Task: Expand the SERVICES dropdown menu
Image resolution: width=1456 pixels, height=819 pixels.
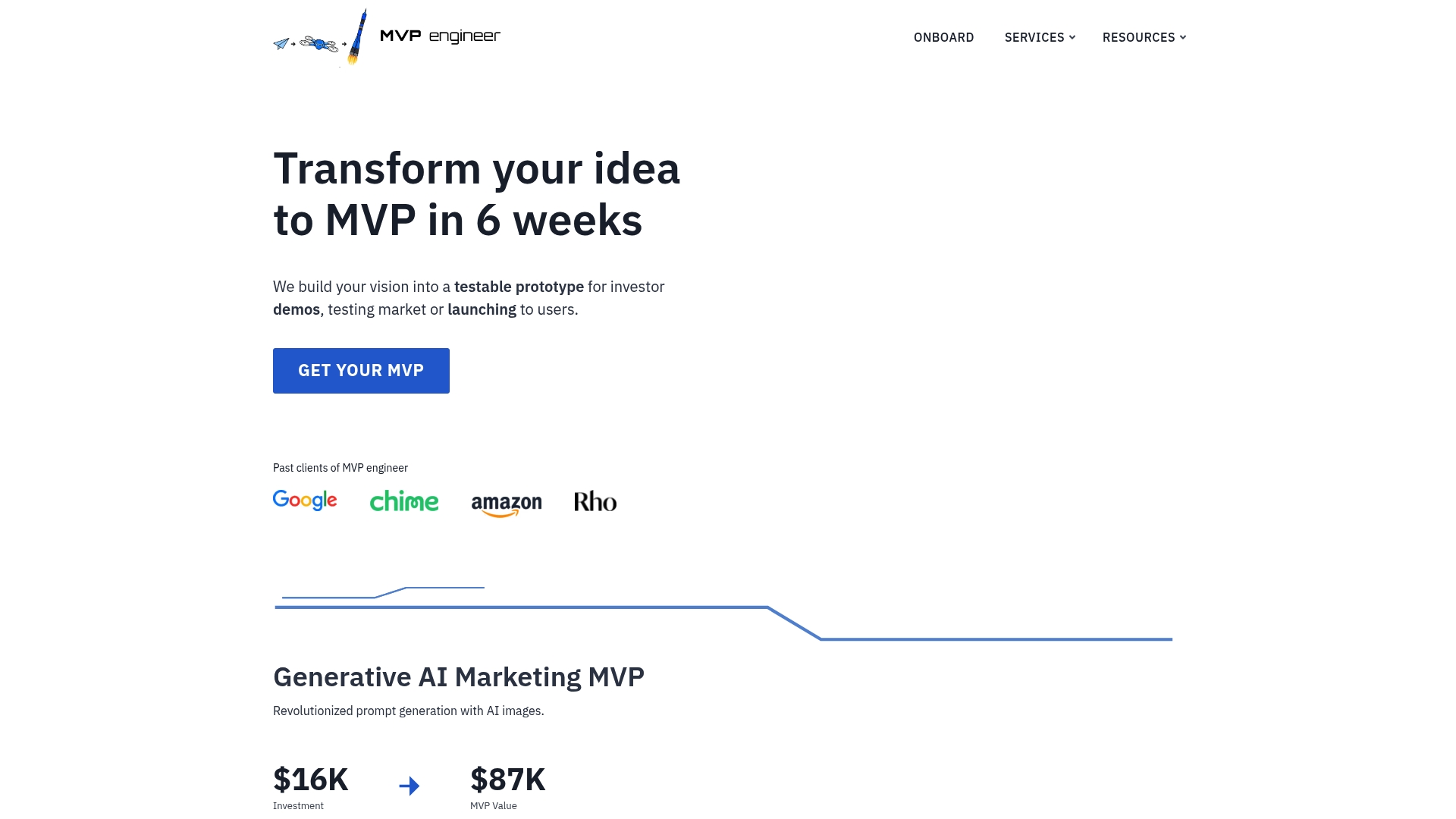Action: tap(1034, 37)
